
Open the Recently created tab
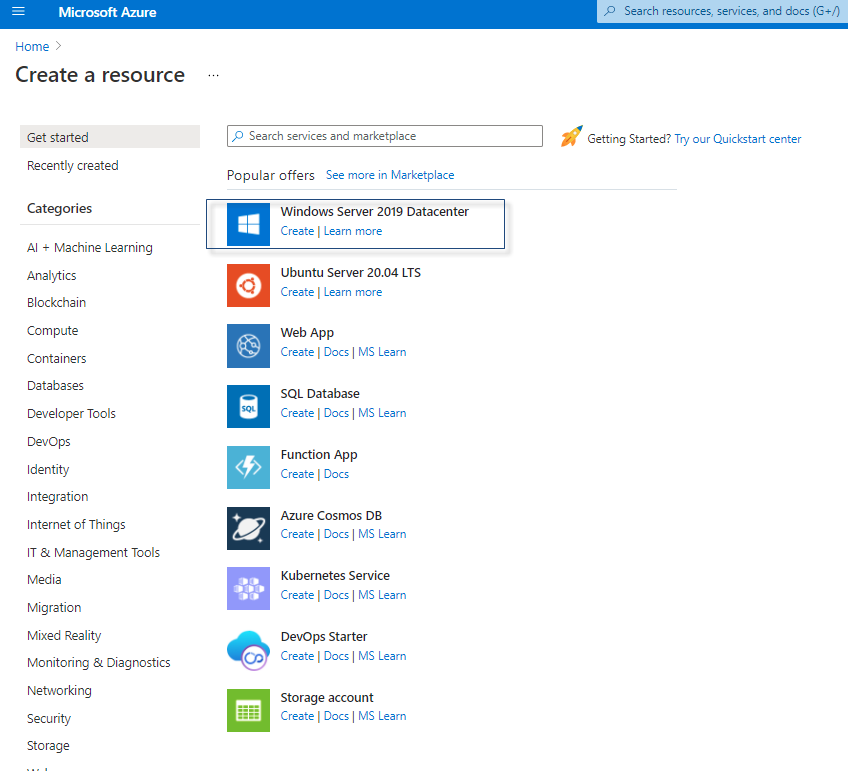tap(72, 165)
